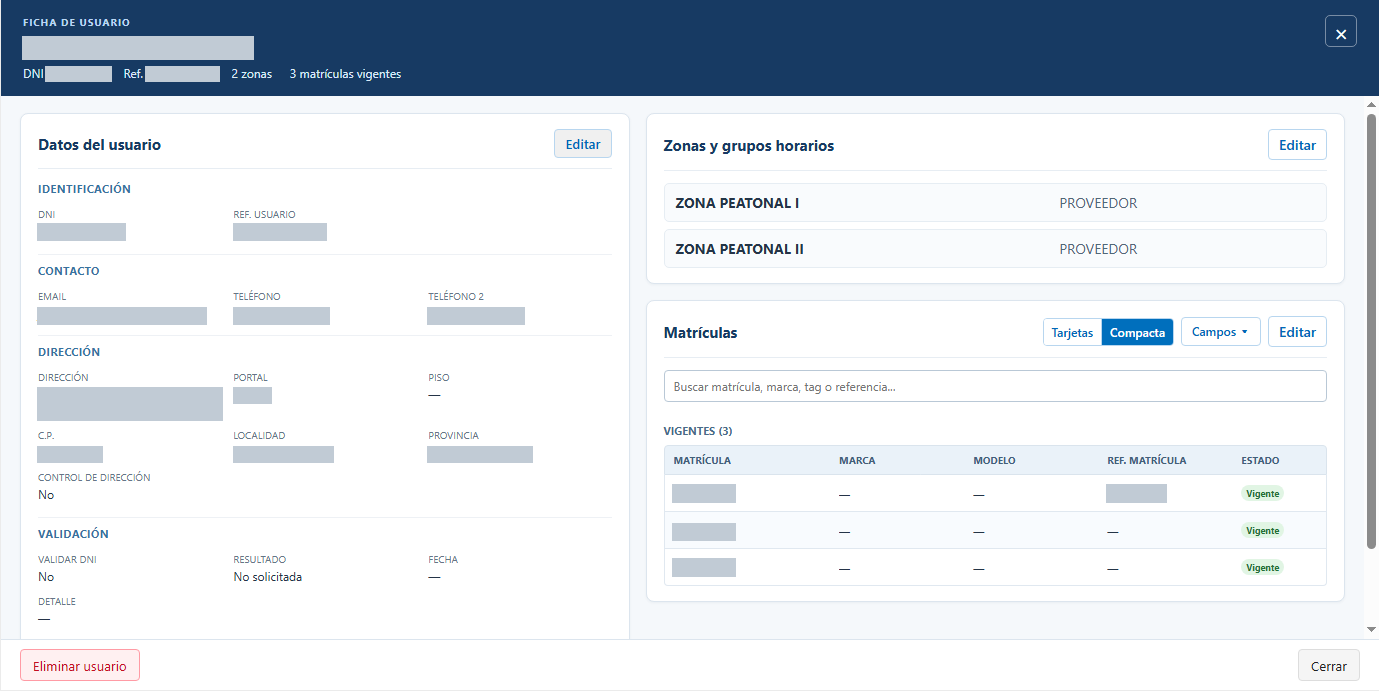Select the Compacta view toggle
The height and width of the screenshot is (691, 1379).
click(1137, 333)
